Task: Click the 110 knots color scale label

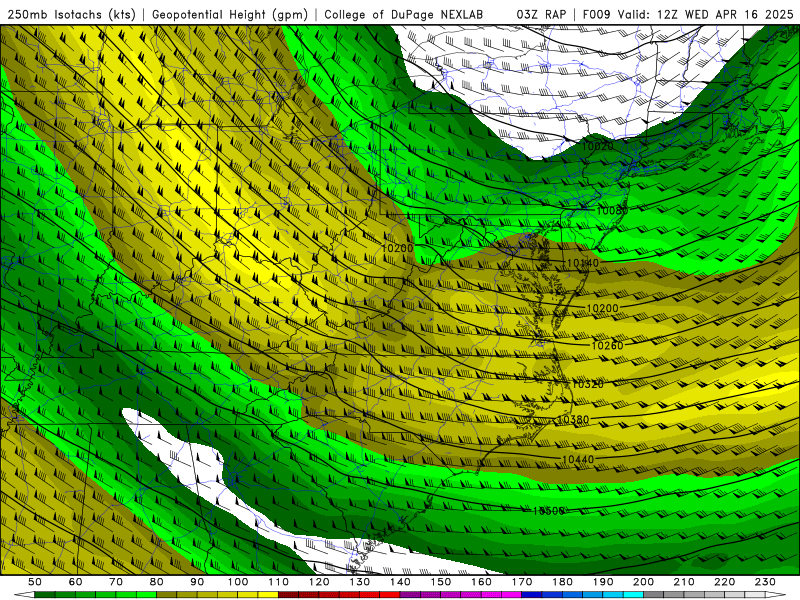Action: tap(279, 582)
